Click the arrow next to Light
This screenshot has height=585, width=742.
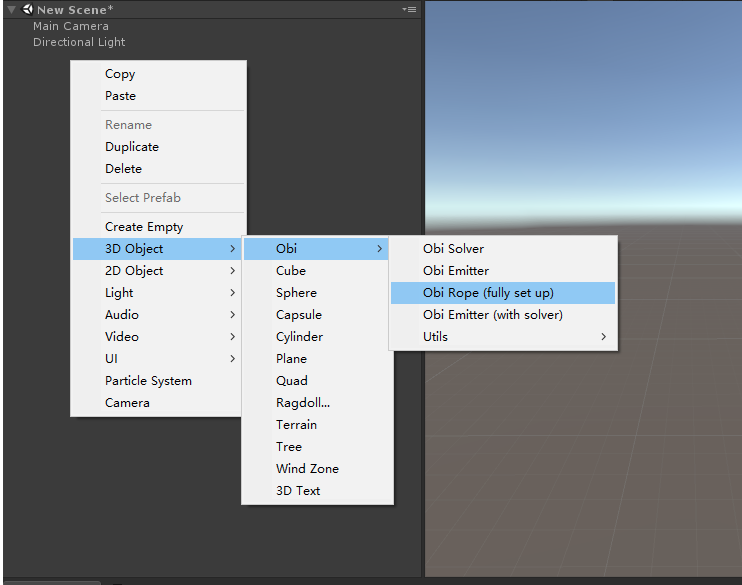pos(232,292)
